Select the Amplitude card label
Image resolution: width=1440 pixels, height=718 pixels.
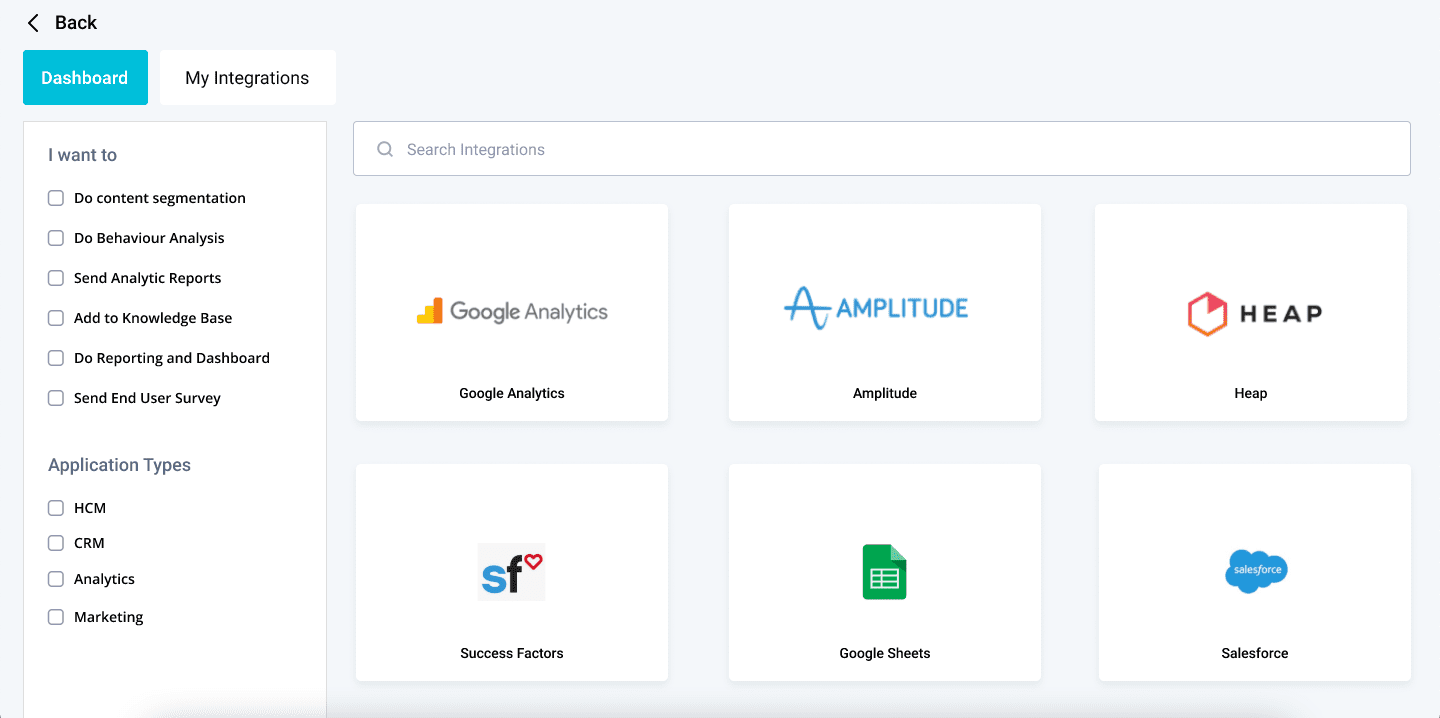point(885,393)
